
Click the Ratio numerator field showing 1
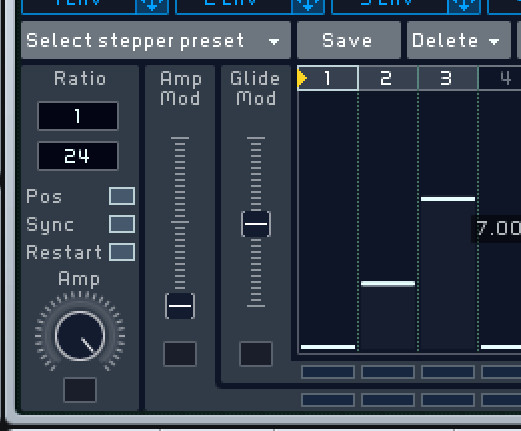[x=78, y=116]
